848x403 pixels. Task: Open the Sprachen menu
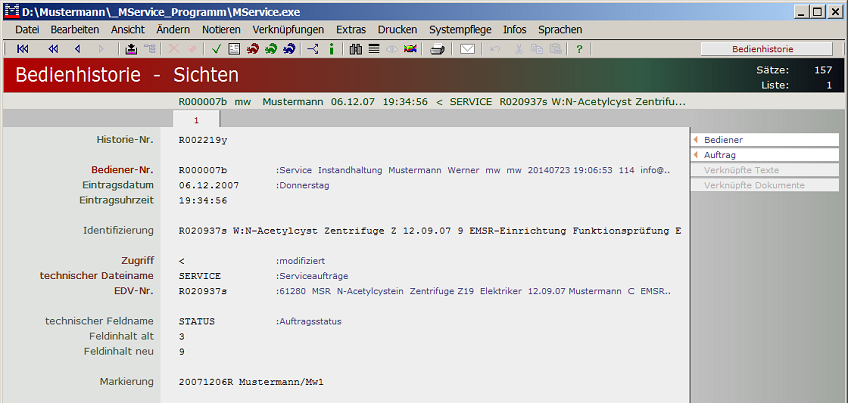[x=560, y=29]
